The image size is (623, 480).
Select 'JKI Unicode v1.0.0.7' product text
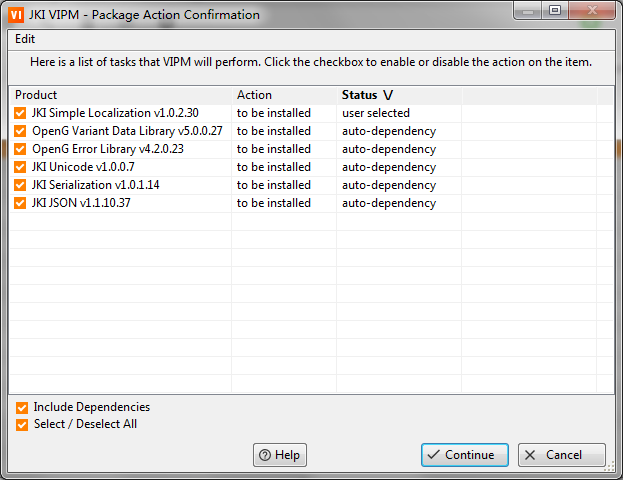[x=83, y=167]
